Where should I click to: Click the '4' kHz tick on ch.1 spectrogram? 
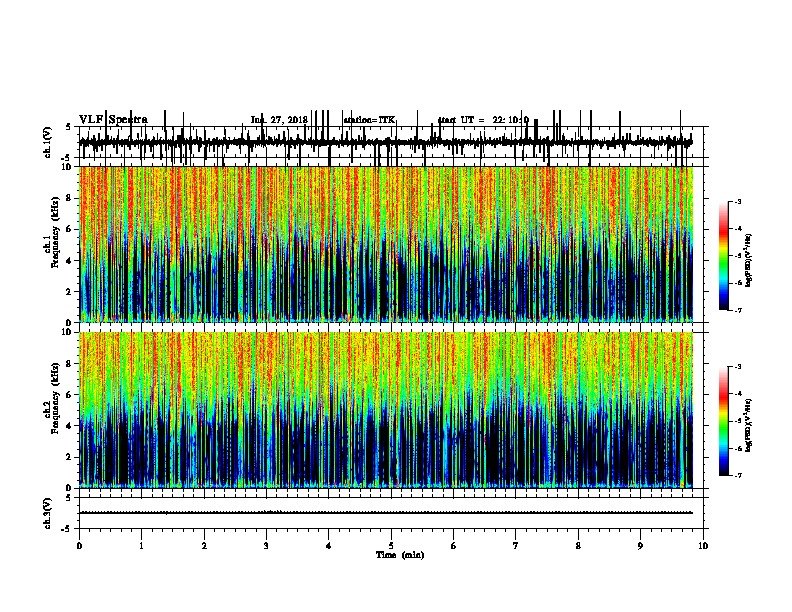[x=70, y=261]
